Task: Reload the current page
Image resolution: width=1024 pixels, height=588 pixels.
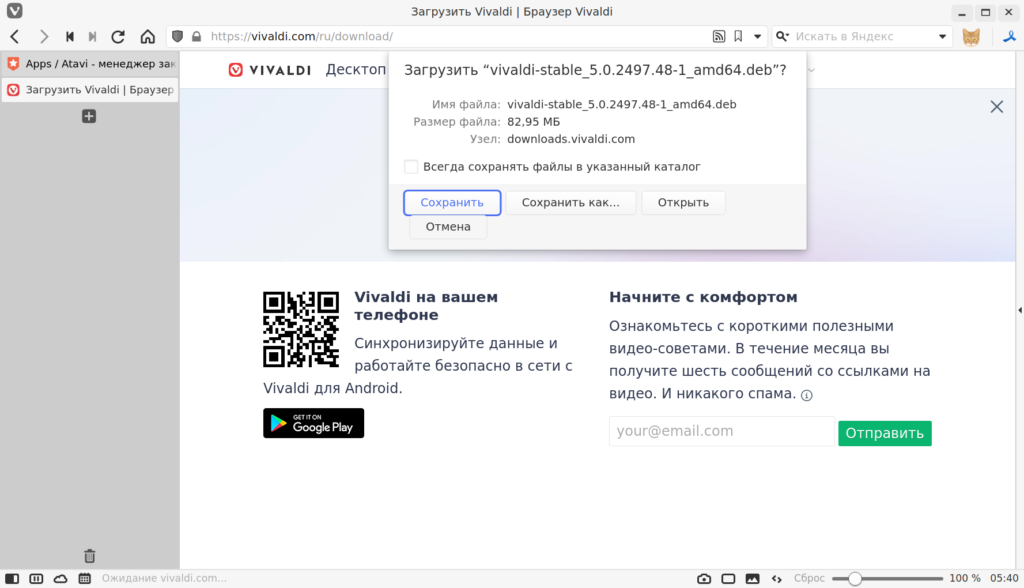Action: coord(118,37)
